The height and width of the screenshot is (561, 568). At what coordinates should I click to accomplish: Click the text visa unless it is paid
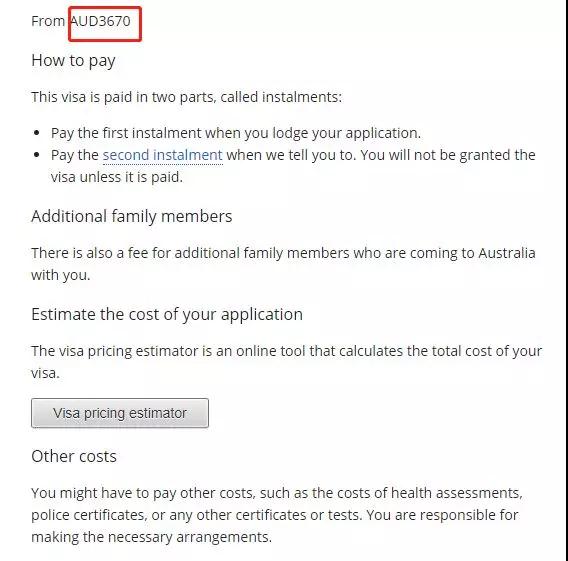117,177
